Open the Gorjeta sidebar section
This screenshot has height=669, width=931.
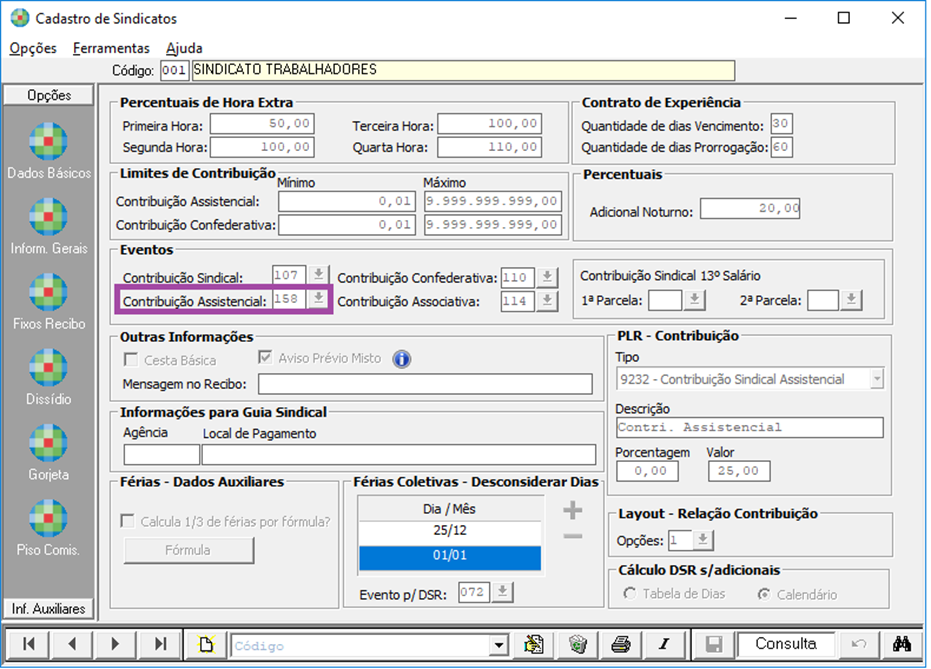point(48,452)
